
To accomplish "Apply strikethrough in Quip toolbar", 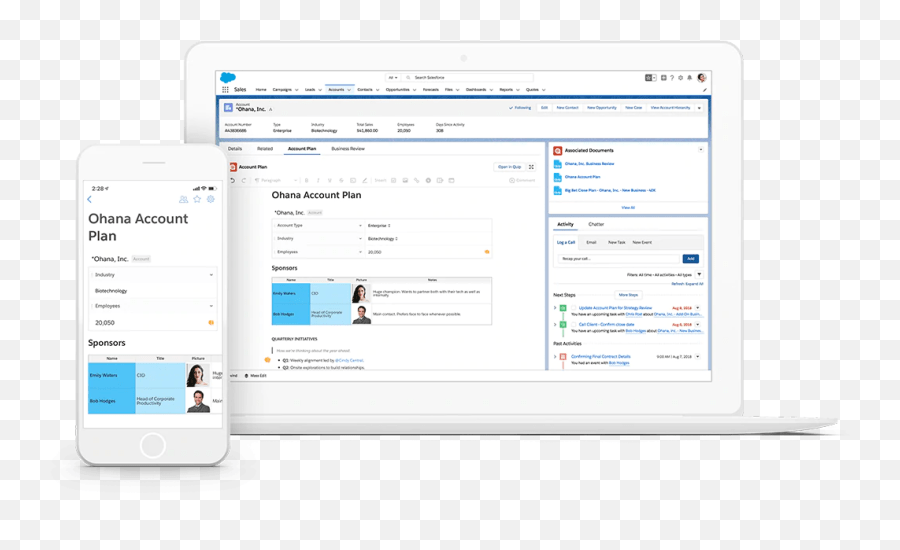I will pyautogui.click(x=341, y=180).
